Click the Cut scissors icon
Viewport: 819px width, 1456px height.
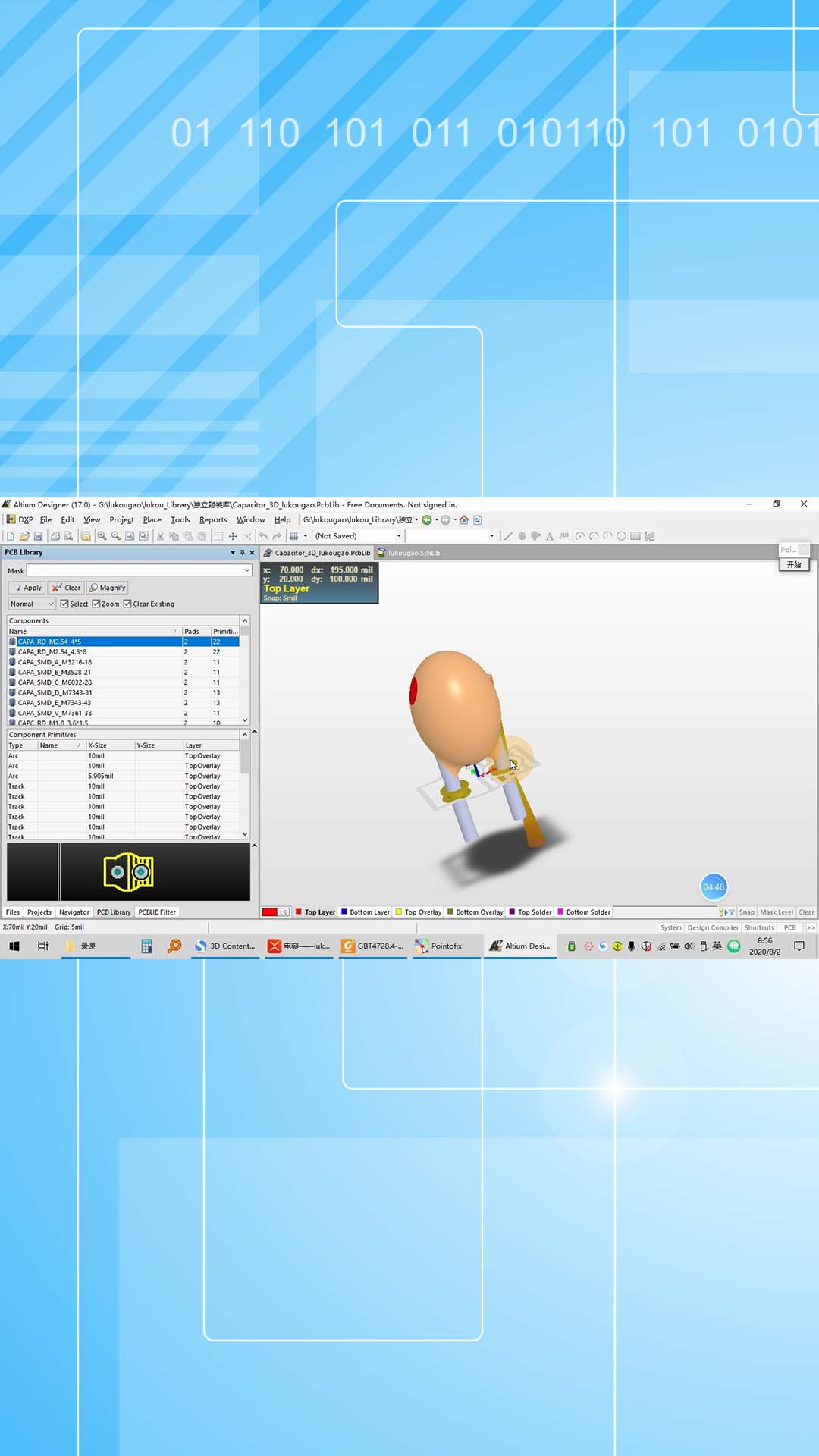[x=160, y=536]
